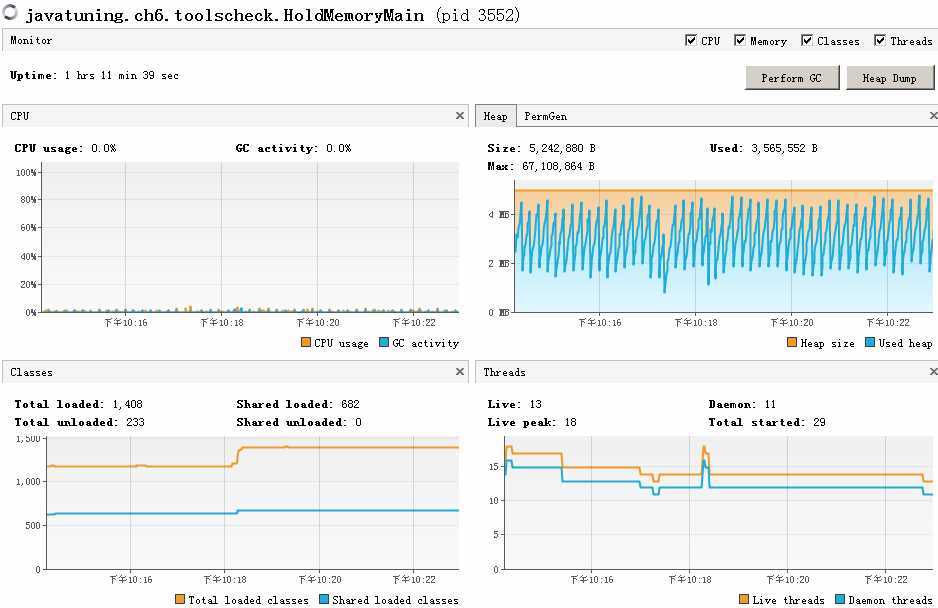Click the Total loaded classes legend swatch

179,599
